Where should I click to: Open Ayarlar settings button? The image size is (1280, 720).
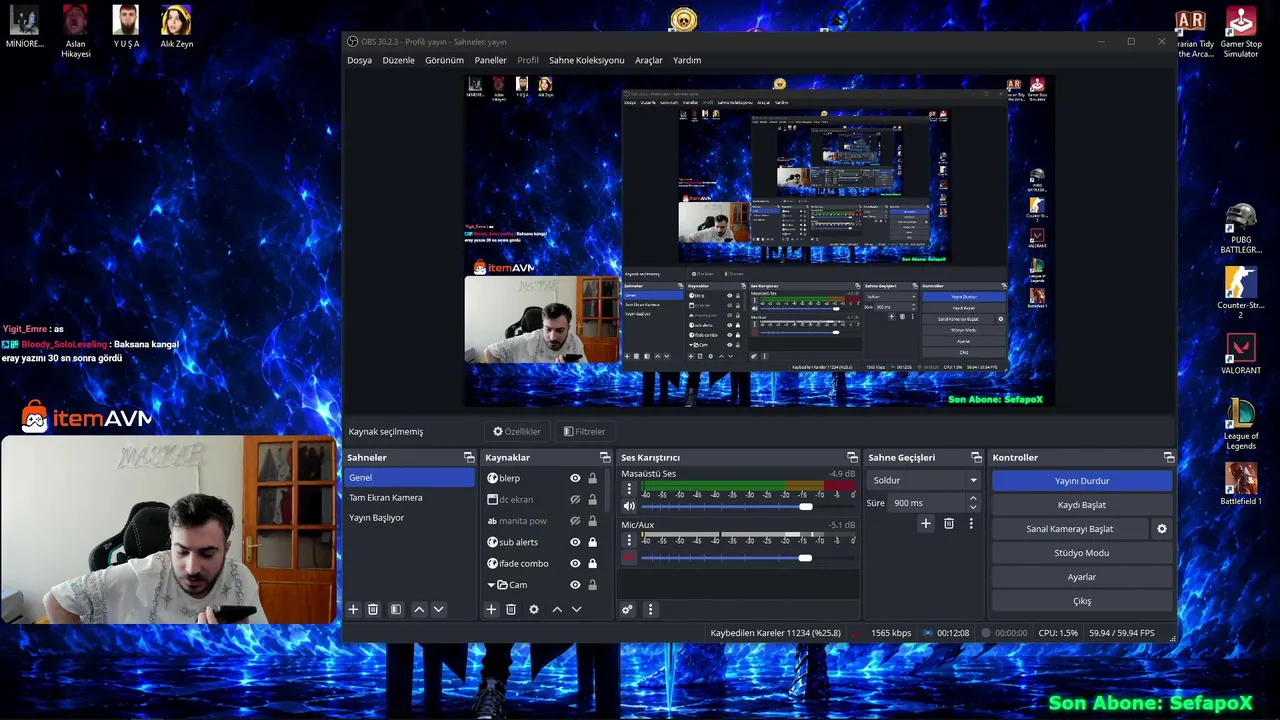tap(1081, 577)
